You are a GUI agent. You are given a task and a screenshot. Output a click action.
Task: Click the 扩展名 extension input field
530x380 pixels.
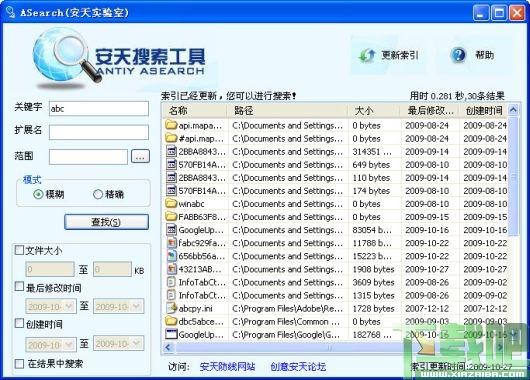pyautogui.click(x=99, y=132)
